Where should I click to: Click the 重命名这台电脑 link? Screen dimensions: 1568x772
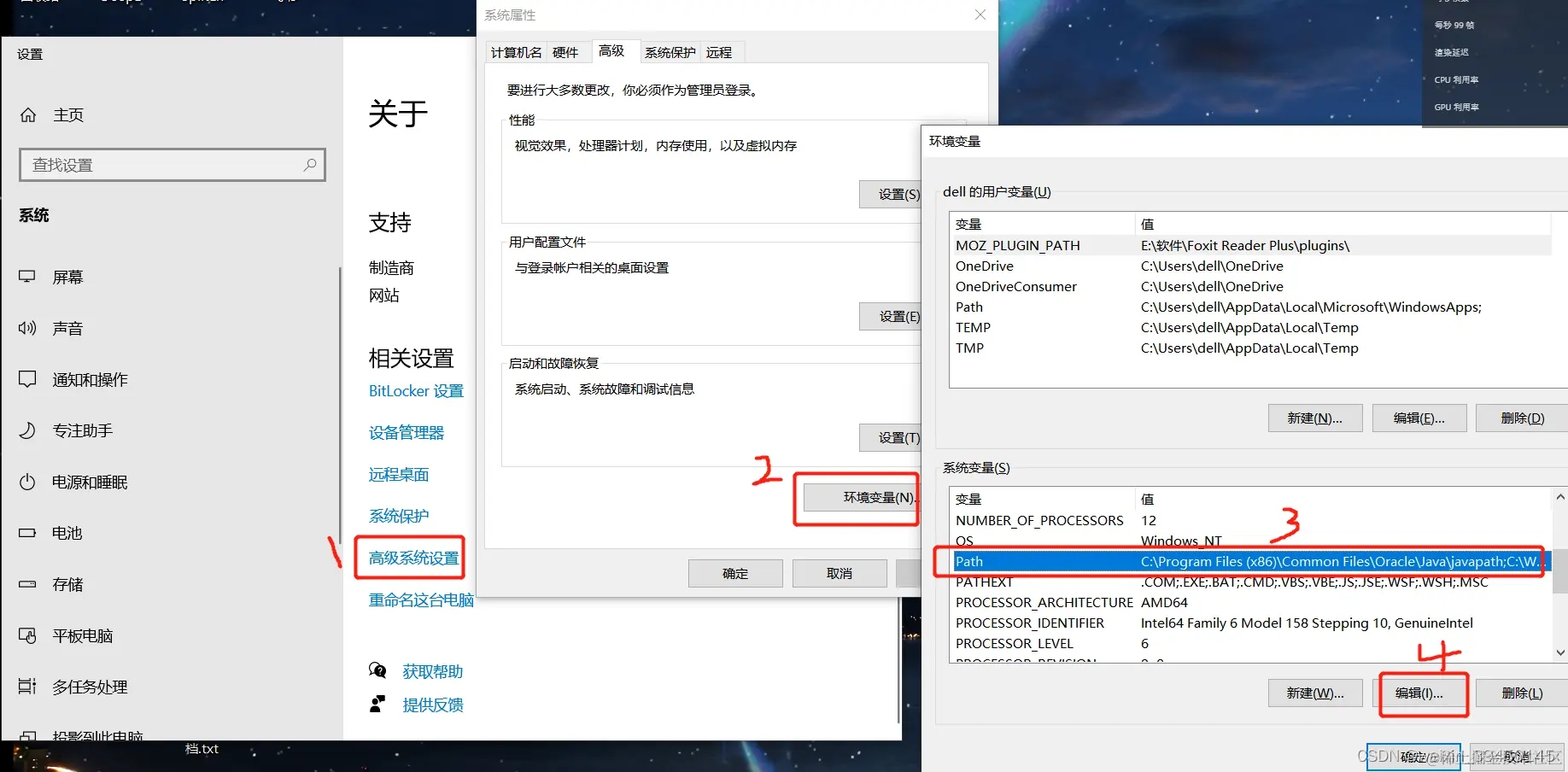coord(421,599)
